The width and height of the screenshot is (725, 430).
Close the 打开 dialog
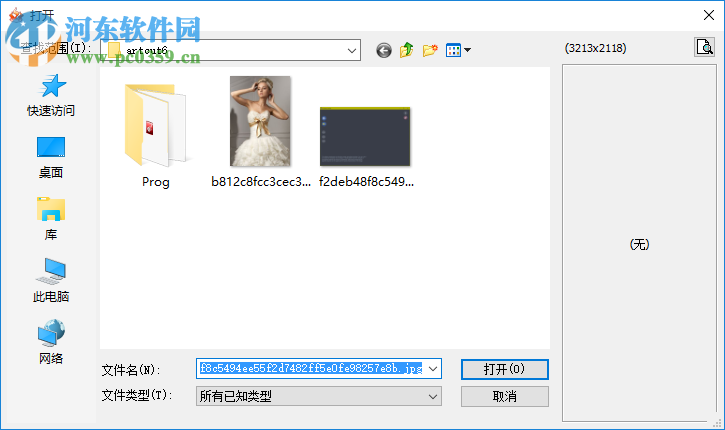[x=708, y=15]
